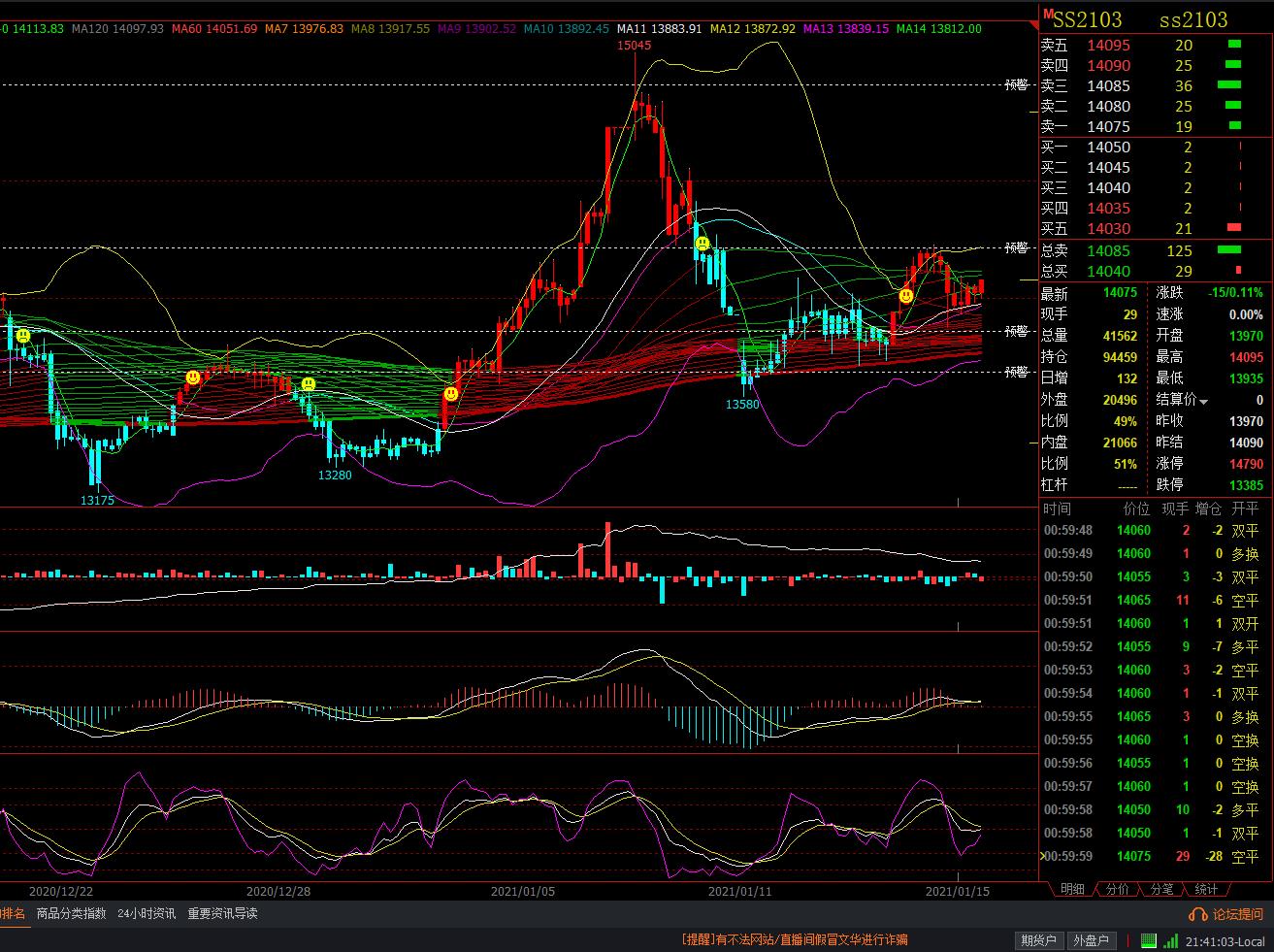Click the 13580 low price label
This screenshot has height=952, width=1274.
tap(742, 404)
